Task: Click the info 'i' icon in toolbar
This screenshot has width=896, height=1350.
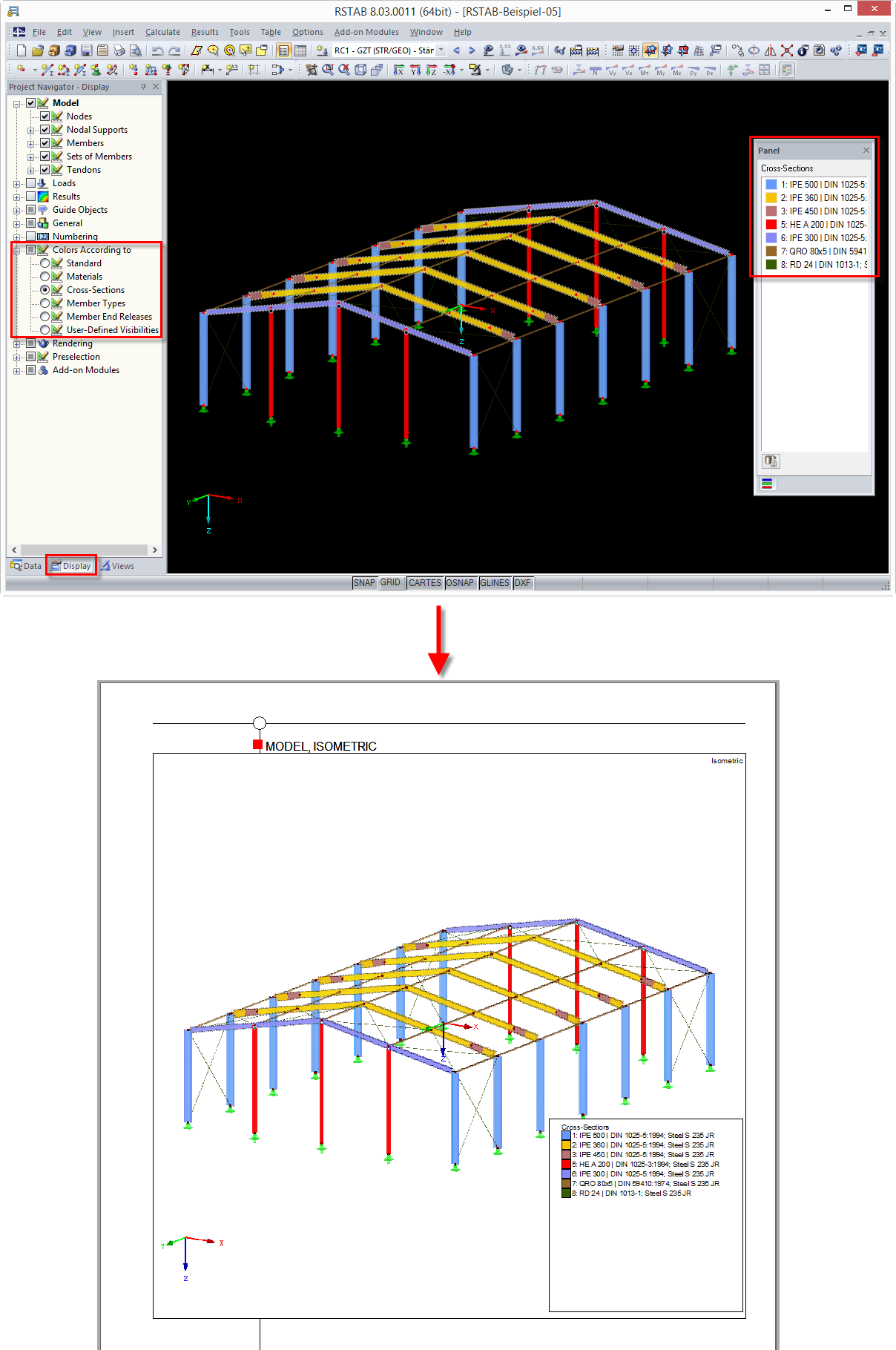Action: coord(803,50)
